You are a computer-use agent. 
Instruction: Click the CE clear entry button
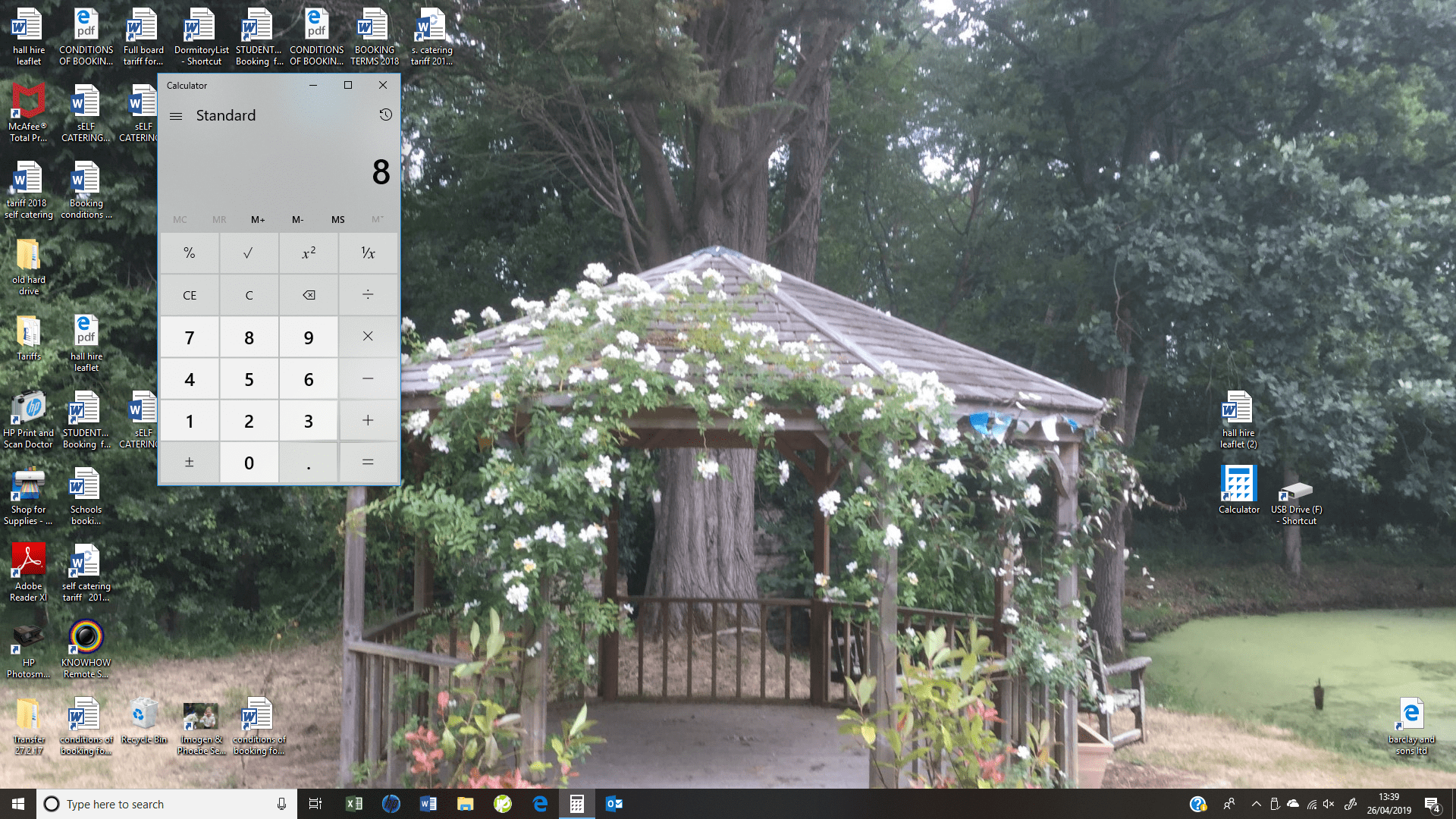(190, 295)
